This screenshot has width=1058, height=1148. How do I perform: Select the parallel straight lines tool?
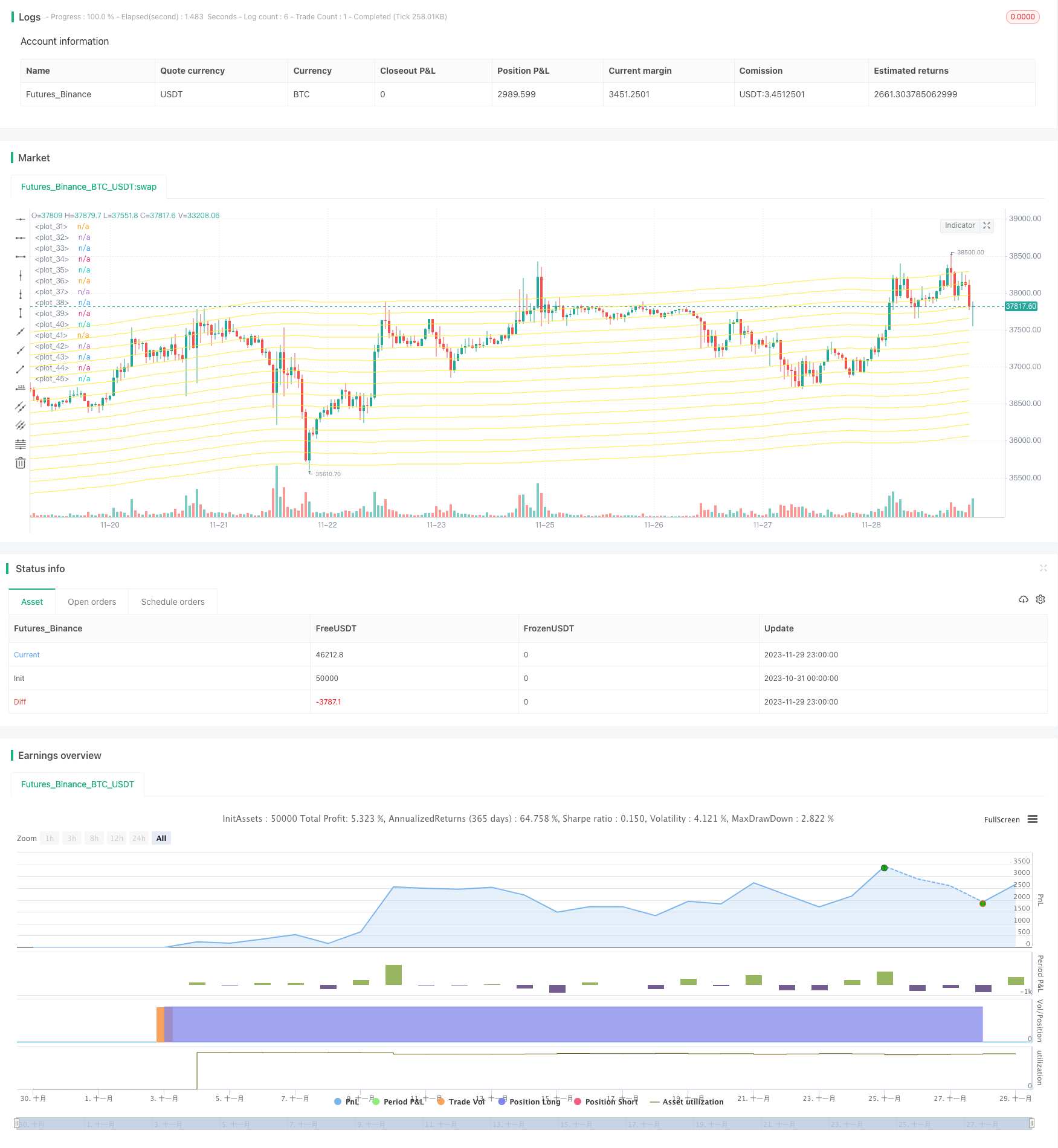(21, 425)
